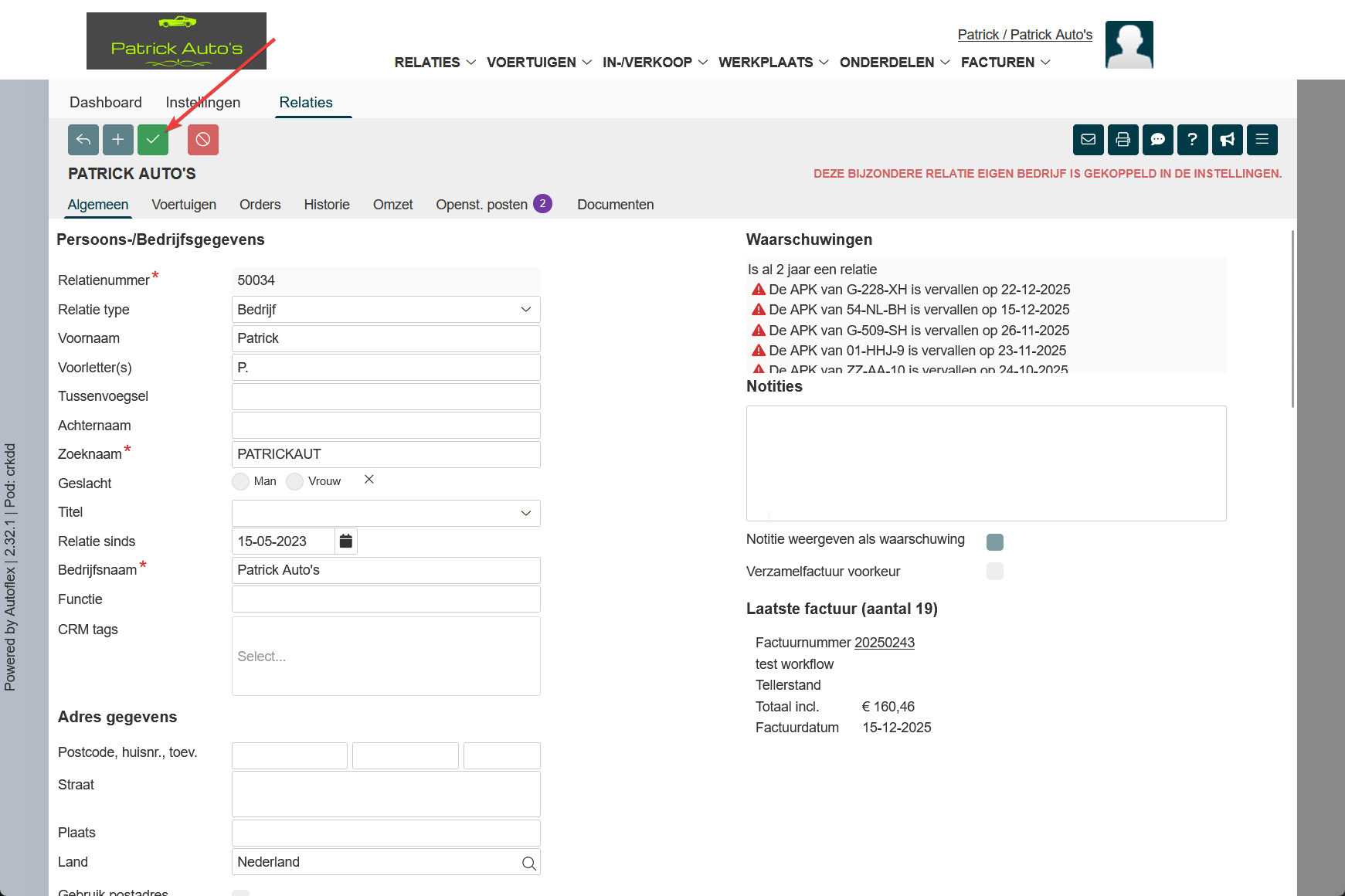
Task: Click the red cancel button
Action: 203,140
